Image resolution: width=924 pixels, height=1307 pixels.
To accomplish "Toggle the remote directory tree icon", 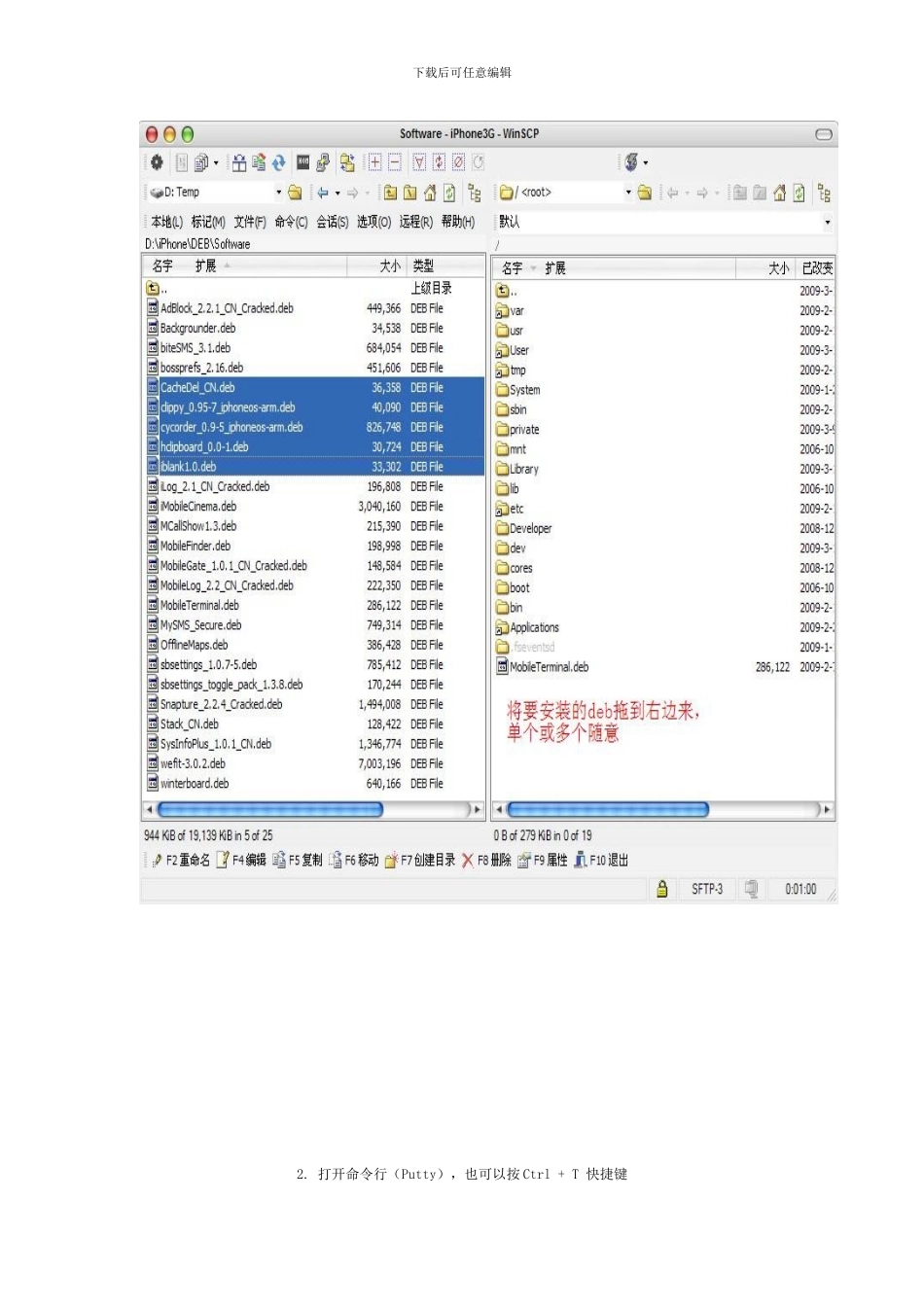I will (824, 193).
